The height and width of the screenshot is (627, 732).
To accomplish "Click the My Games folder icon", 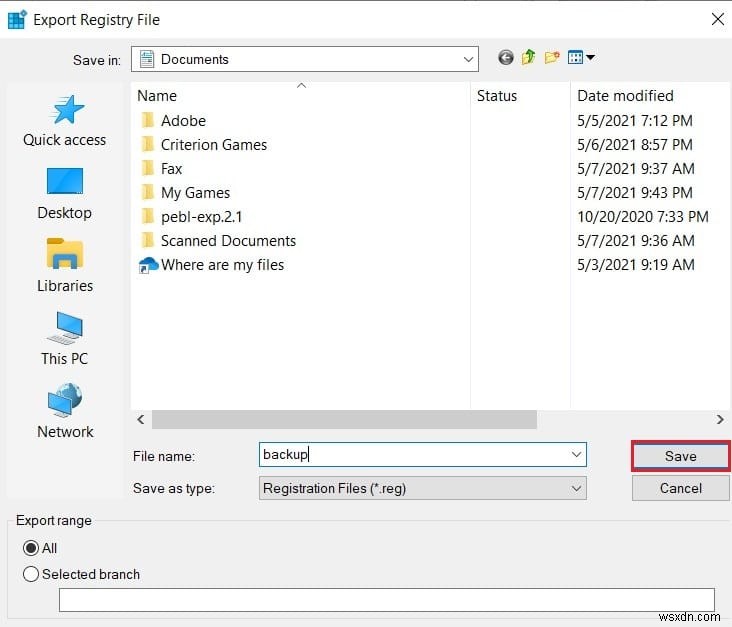I will [x=148, y=192].
